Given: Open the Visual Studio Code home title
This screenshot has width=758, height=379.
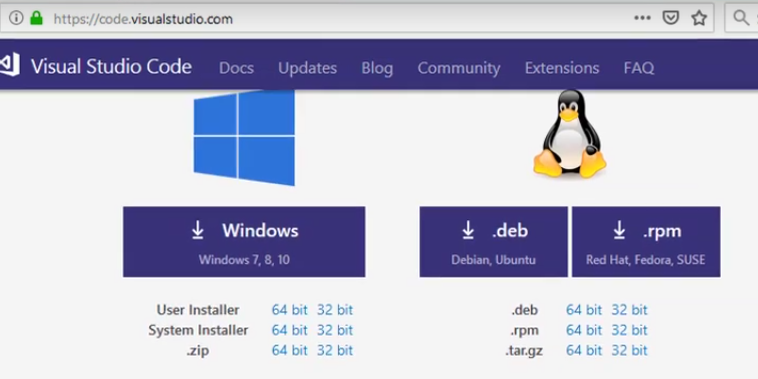Looking at the screenshot, I should click(x=111, y=67).
